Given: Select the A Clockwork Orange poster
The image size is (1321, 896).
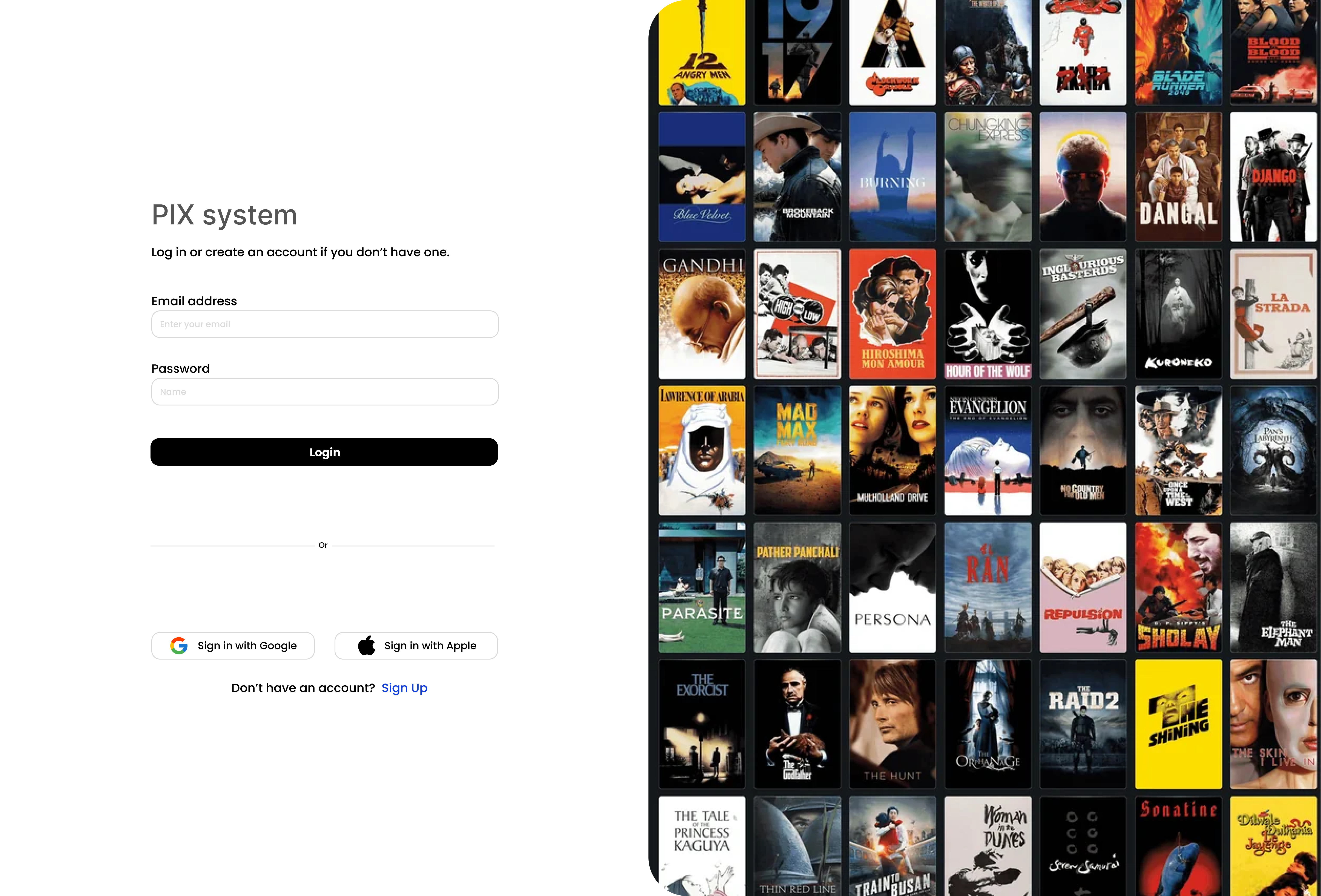Looking at the screenshot, I should [892, 52].
